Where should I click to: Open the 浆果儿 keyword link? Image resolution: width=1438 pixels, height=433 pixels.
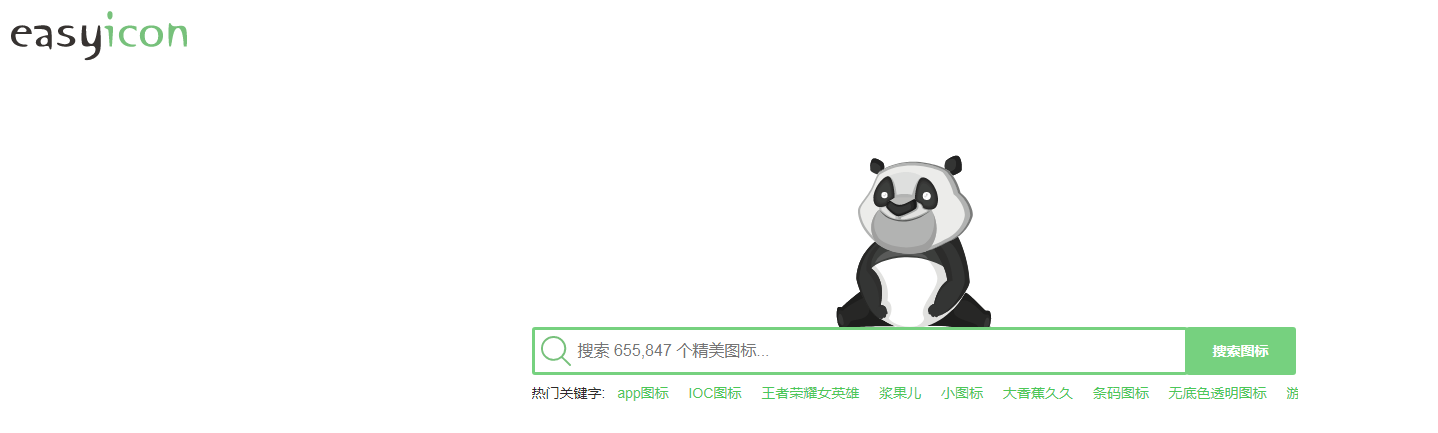(900, 394)
